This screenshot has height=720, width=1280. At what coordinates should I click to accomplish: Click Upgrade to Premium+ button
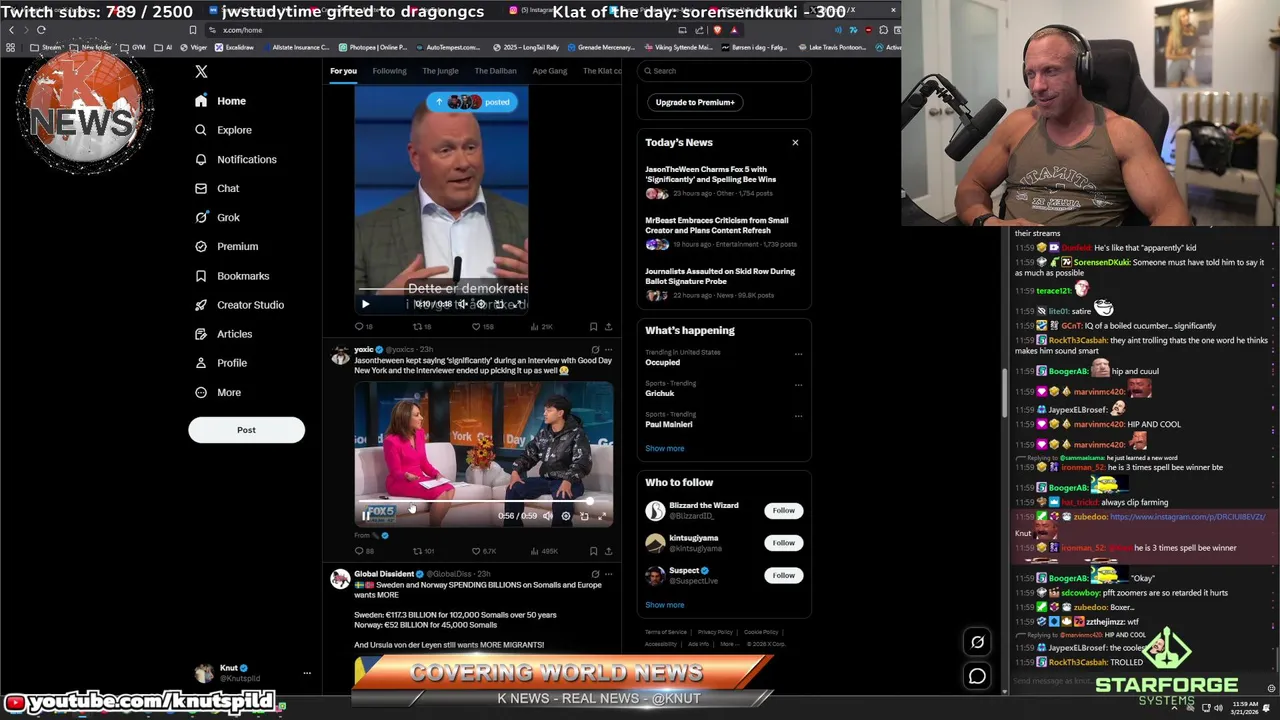click(x=695, y=102)
